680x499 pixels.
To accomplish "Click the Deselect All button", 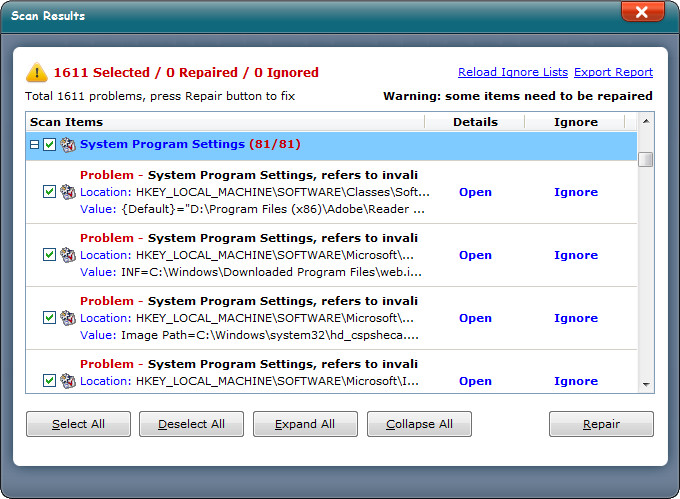I will (x=191, y=424).
